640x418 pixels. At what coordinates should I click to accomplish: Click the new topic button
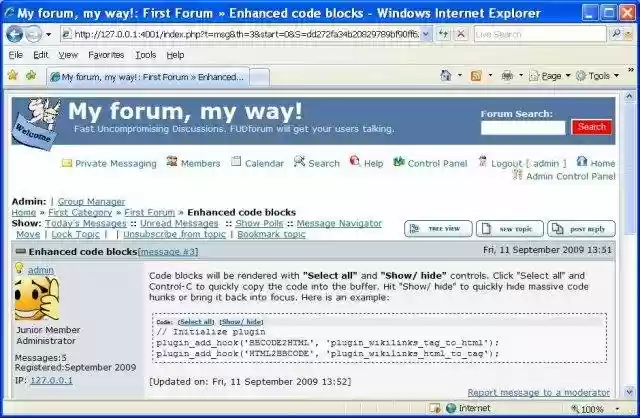click(510, 229)
